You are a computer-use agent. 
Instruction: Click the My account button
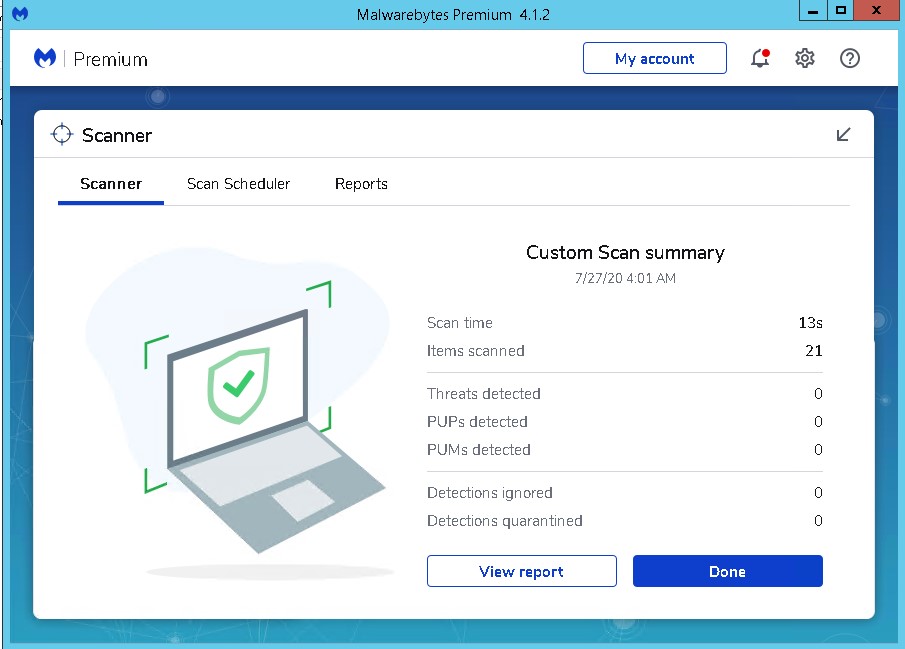(x=655, y=58)
